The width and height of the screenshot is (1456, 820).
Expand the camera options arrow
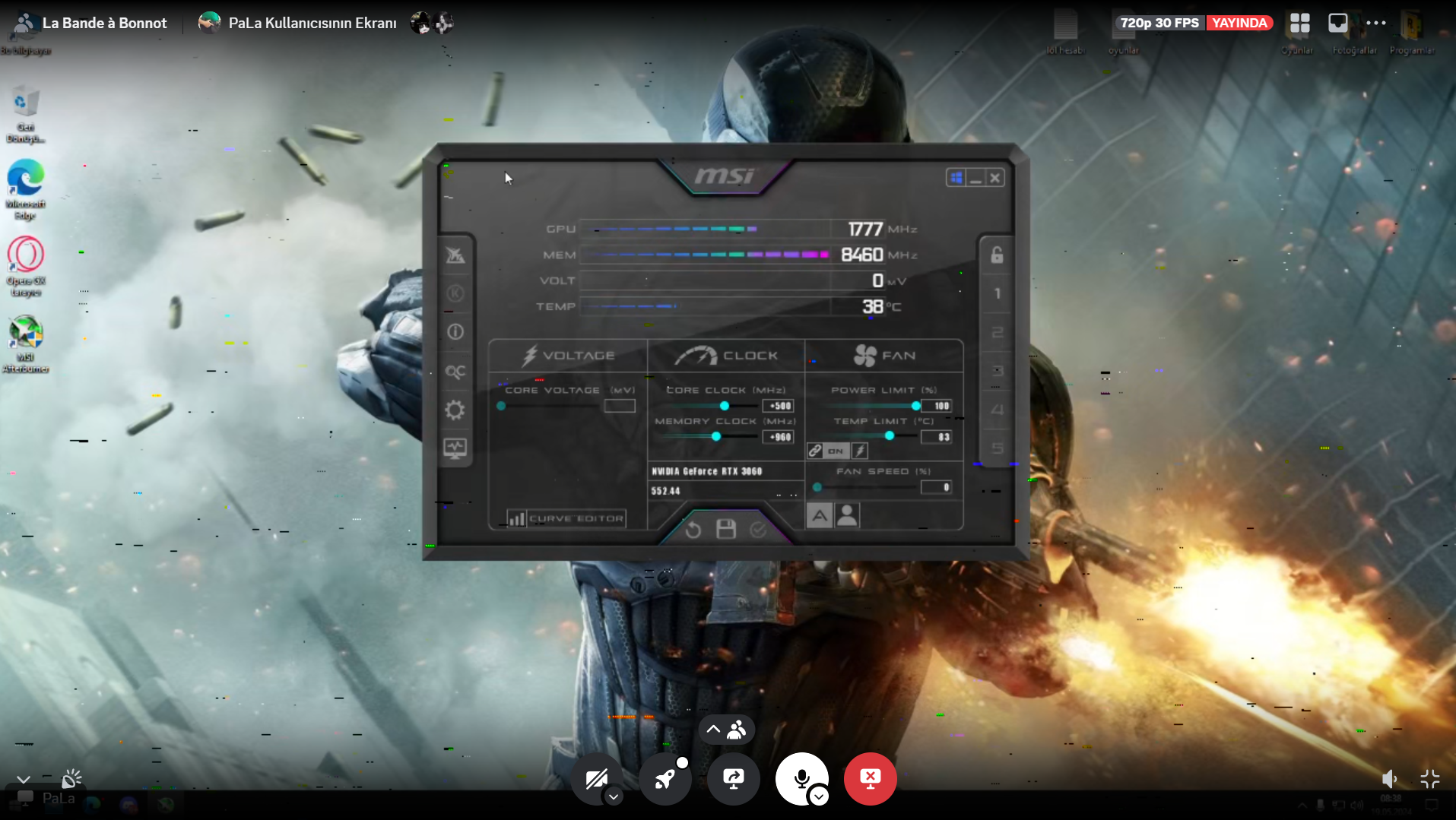point(614,796)
